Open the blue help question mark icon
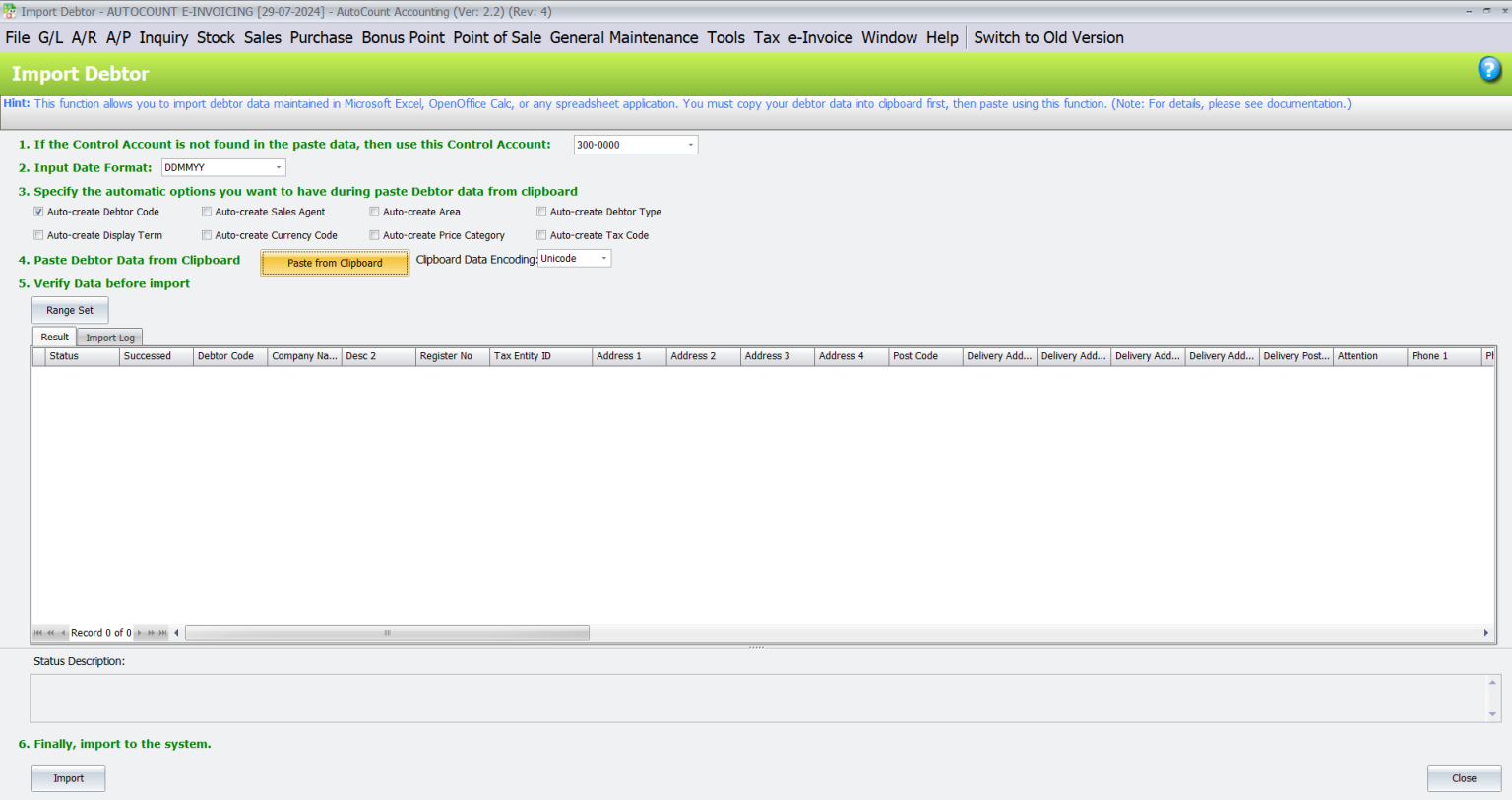 click(x=1489, y=69)
